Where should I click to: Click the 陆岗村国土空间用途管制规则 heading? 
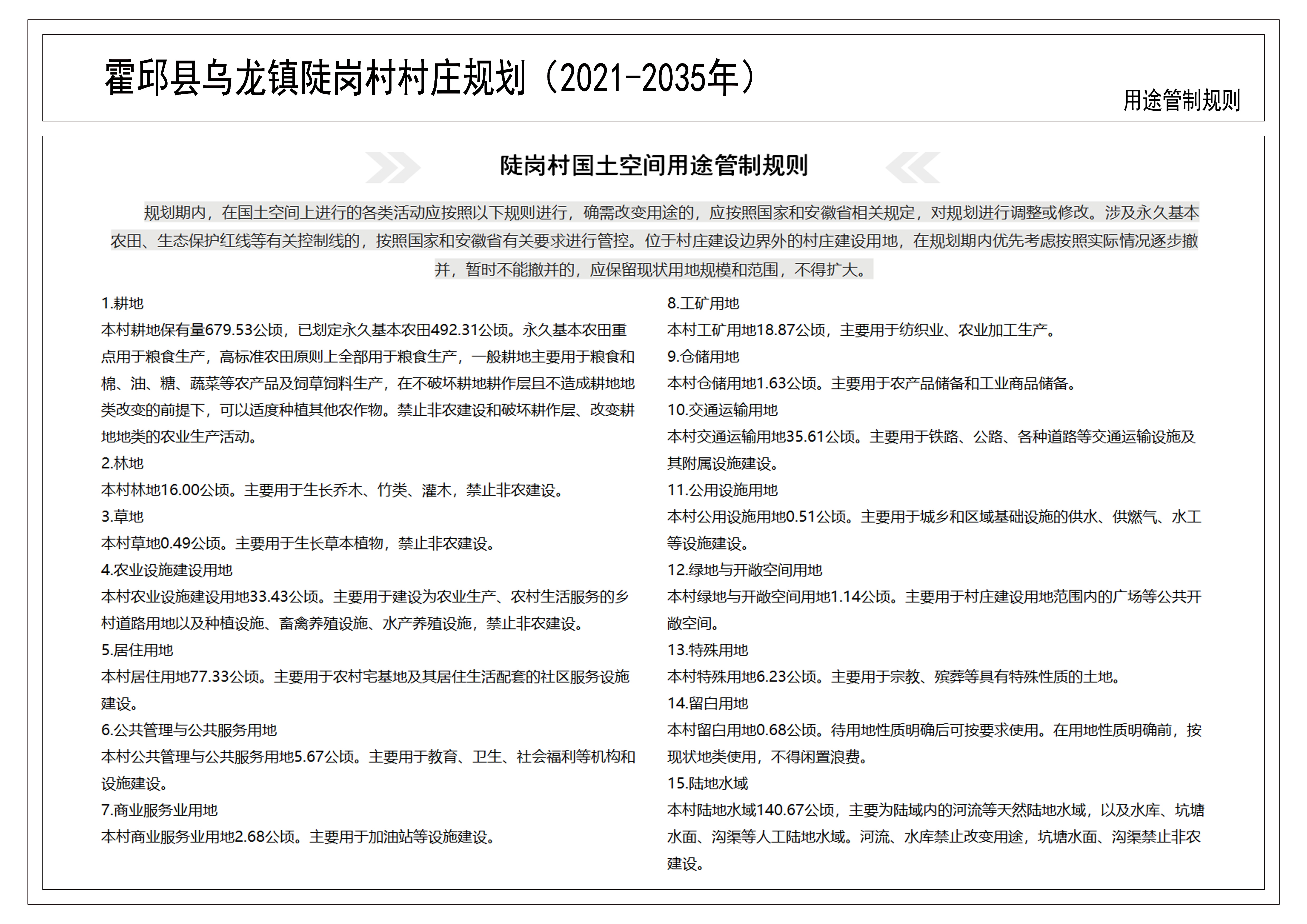[x=653, y=166]
